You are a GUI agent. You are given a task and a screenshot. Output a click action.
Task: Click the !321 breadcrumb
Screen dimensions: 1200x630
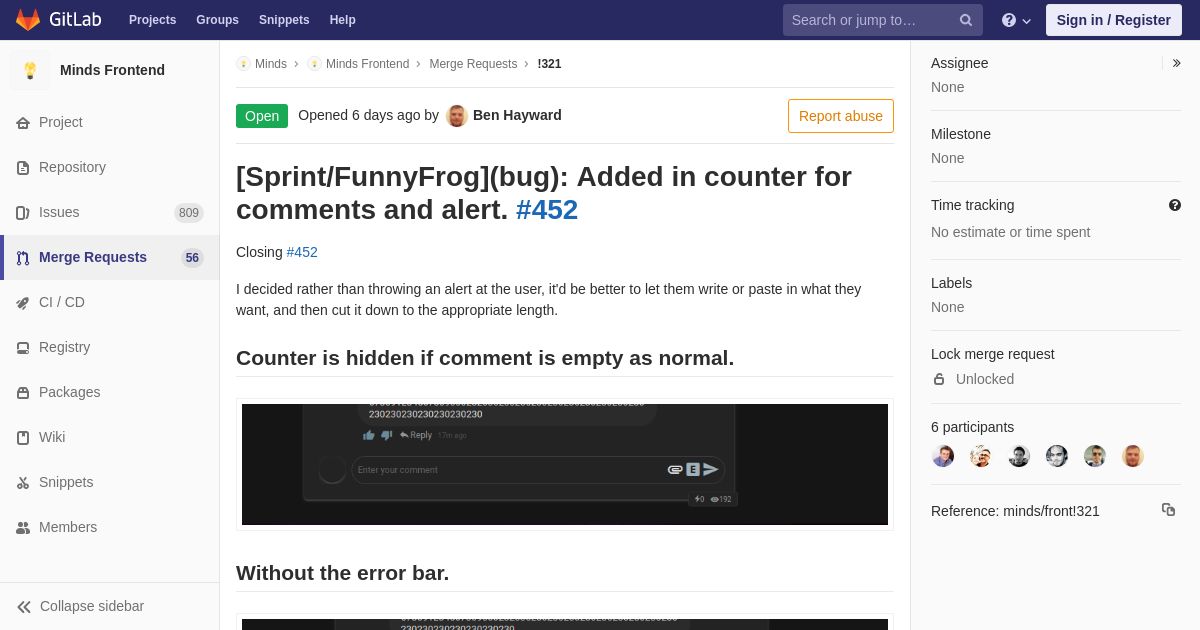549,64
